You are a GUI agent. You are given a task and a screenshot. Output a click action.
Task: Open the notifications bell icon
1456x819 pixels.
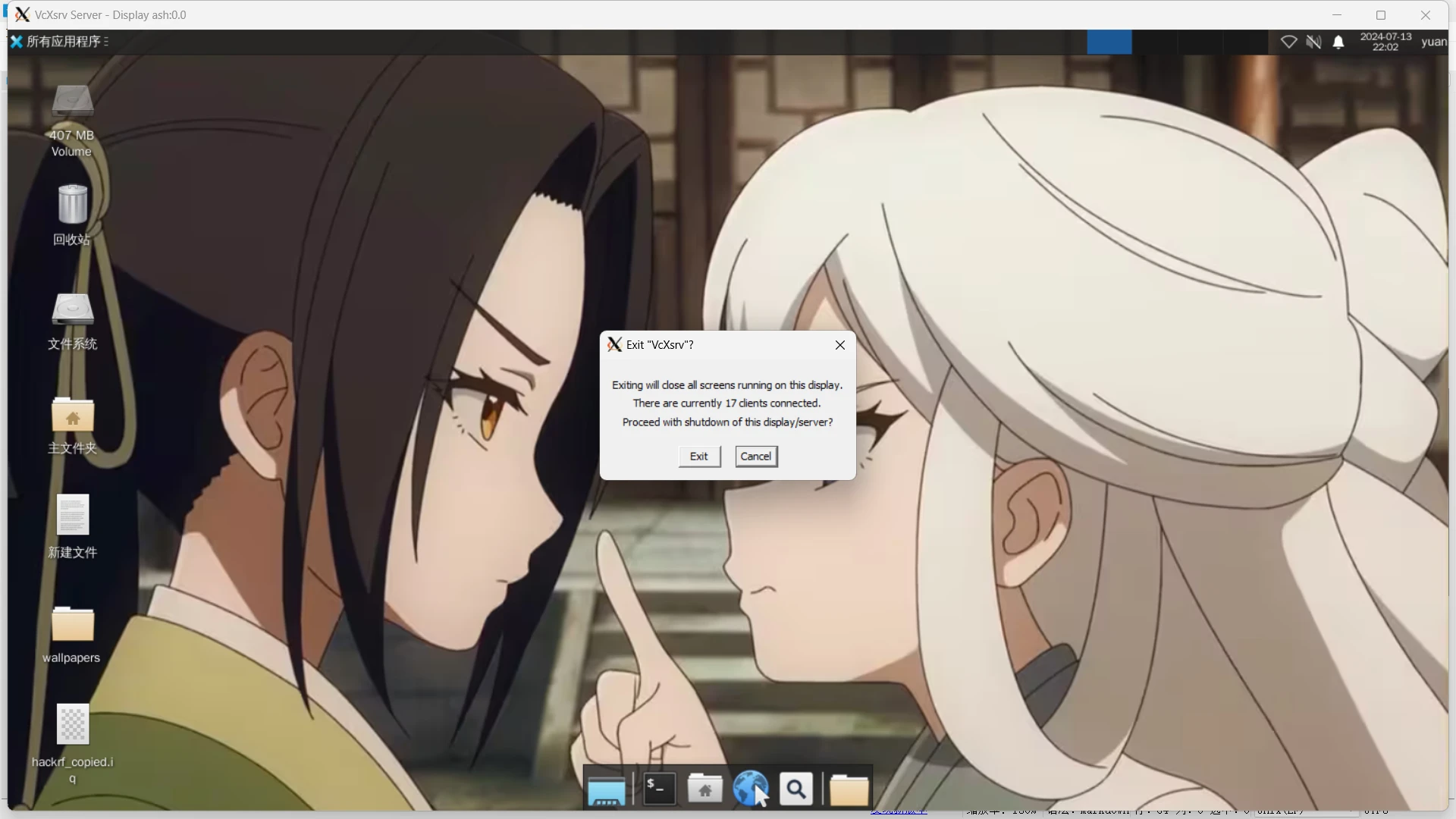coord(1338,42)
